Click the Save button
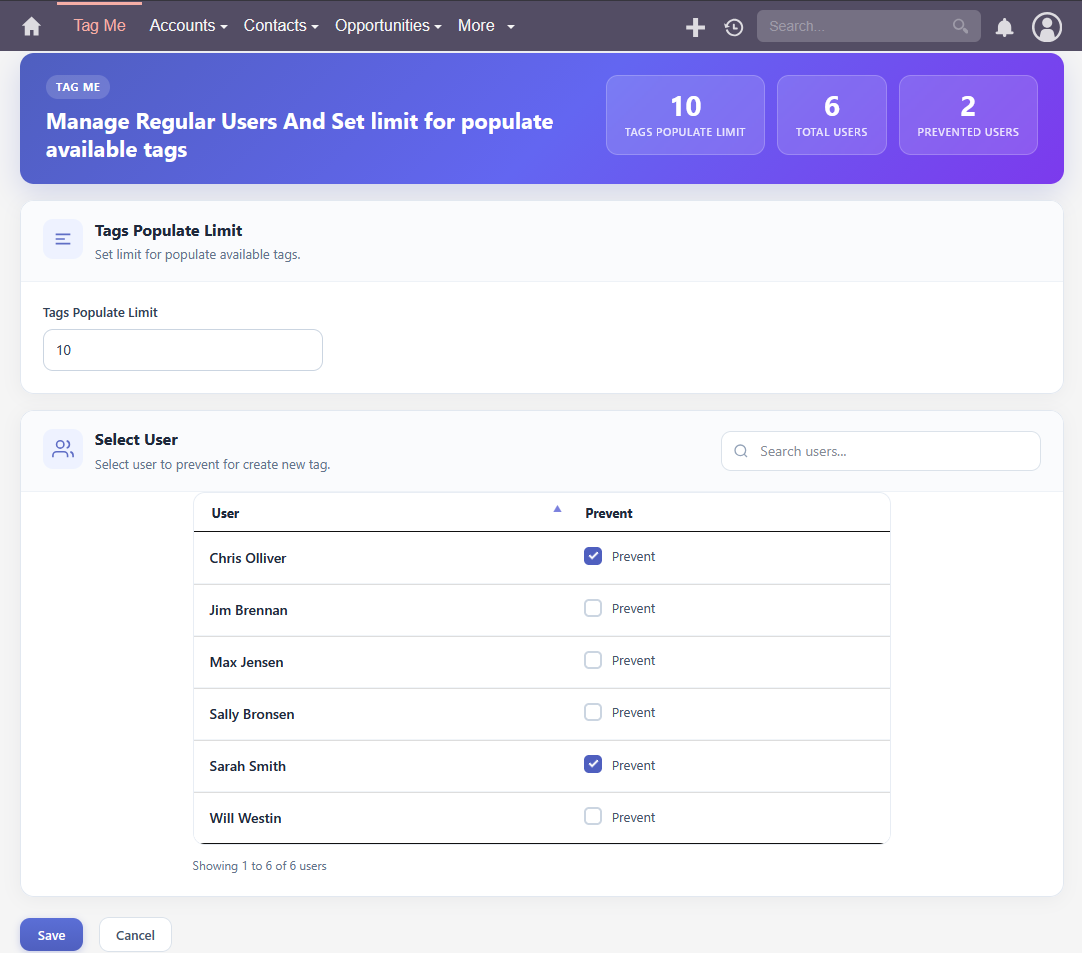Screen dimensions: 1082x953 (52, 935)
